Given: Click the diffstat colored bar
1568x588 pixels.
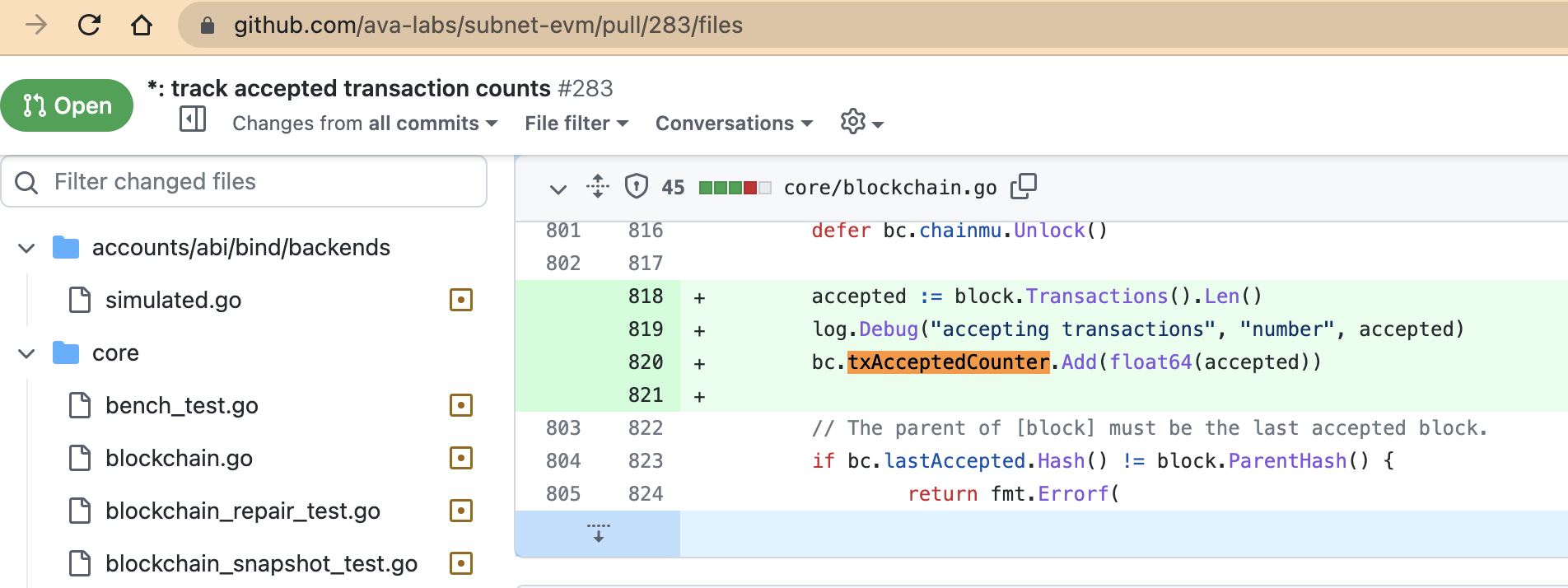Looking at the screenshot, I should [x=735, y=188].
